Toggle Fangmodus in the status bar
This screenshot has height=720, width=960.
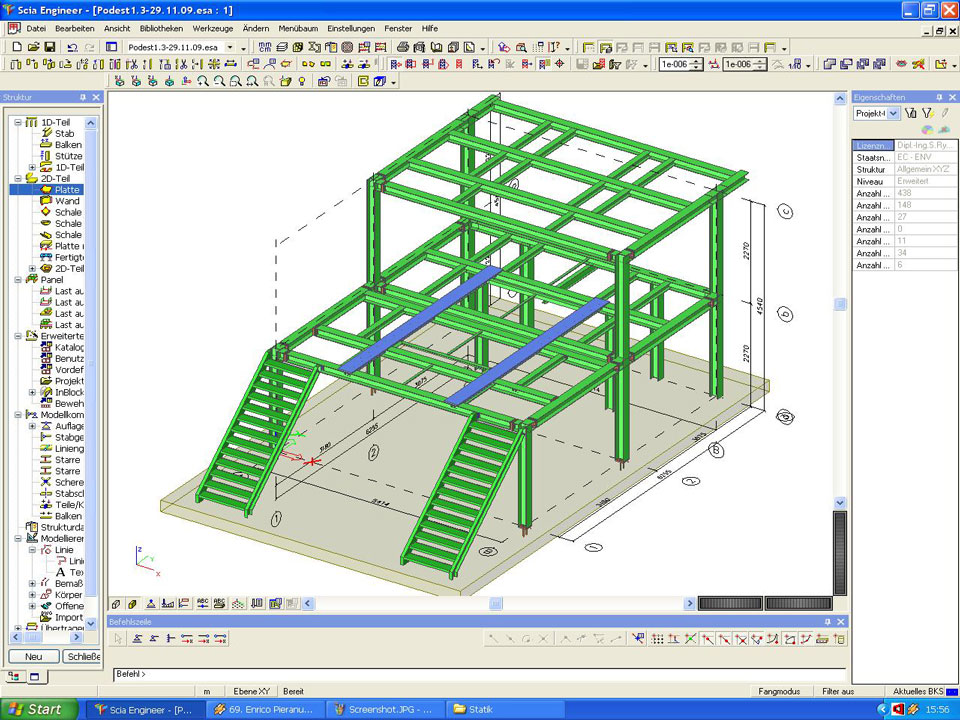[778, 691]
